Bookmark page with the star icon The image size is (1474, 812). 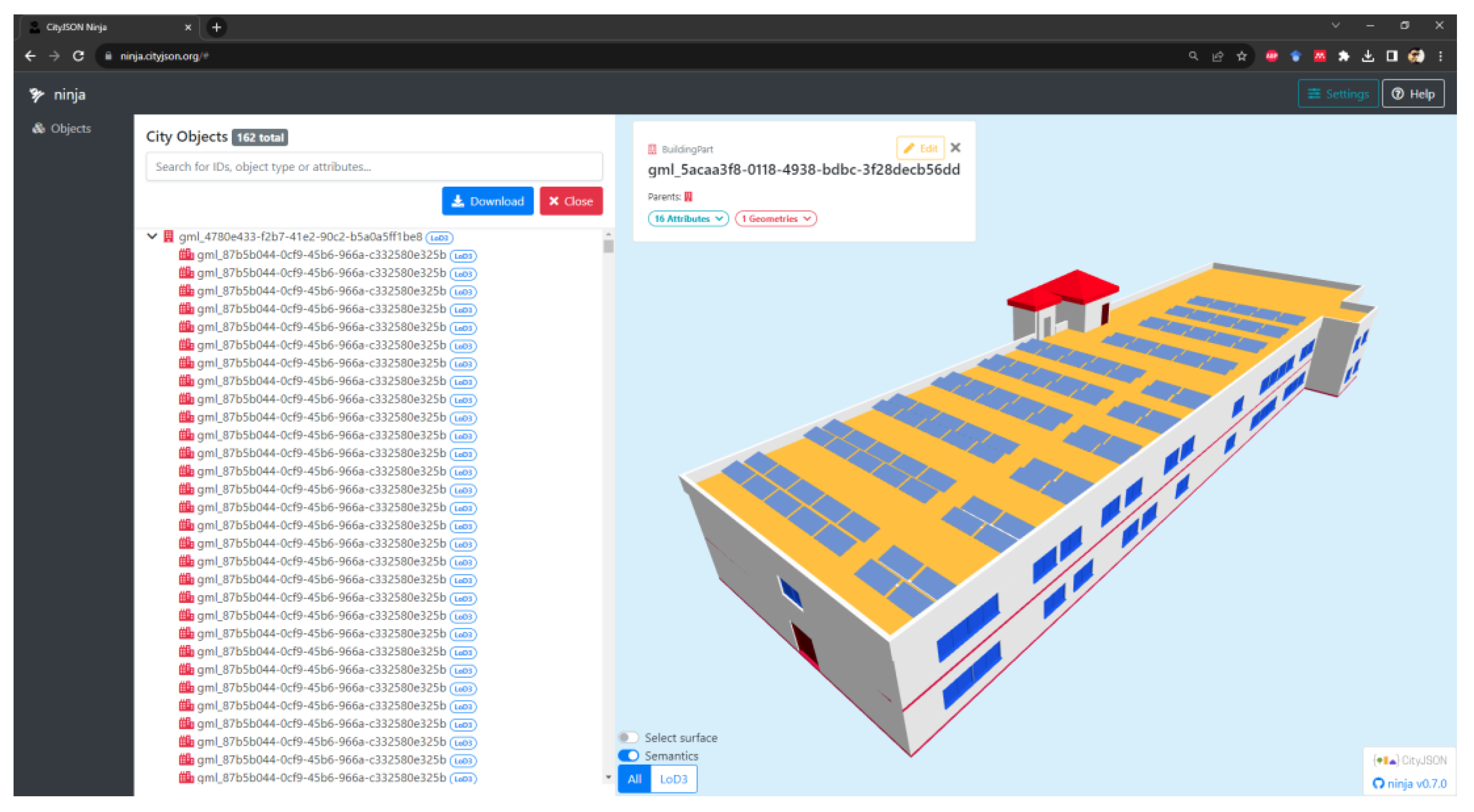pos(1241,56)
